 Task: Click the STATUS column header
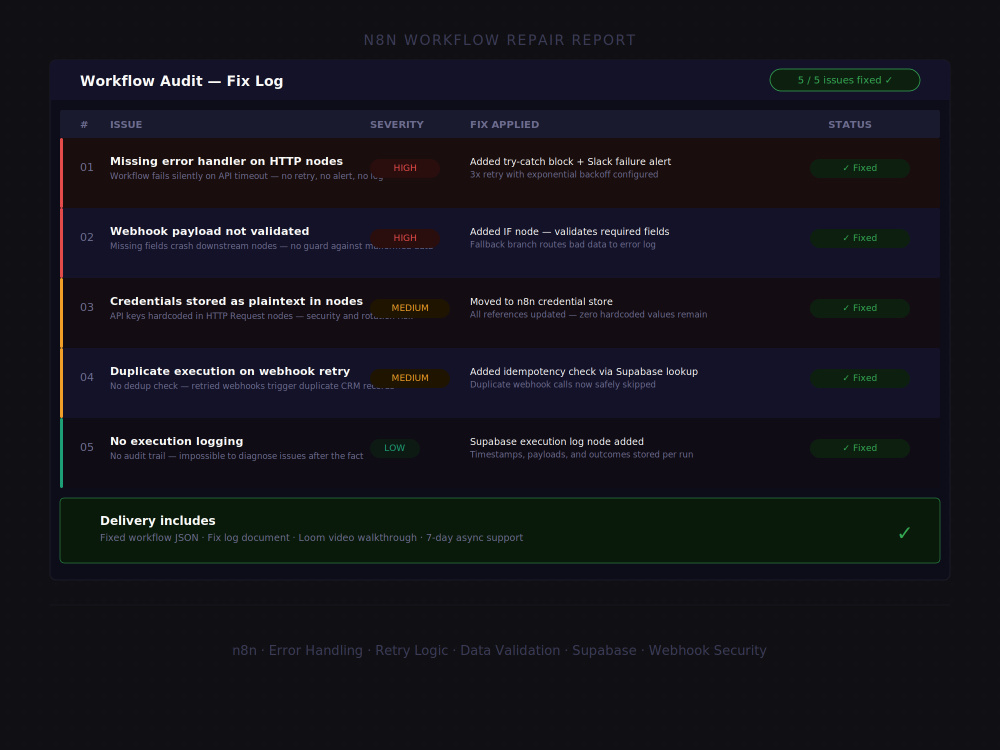point(849,124)
